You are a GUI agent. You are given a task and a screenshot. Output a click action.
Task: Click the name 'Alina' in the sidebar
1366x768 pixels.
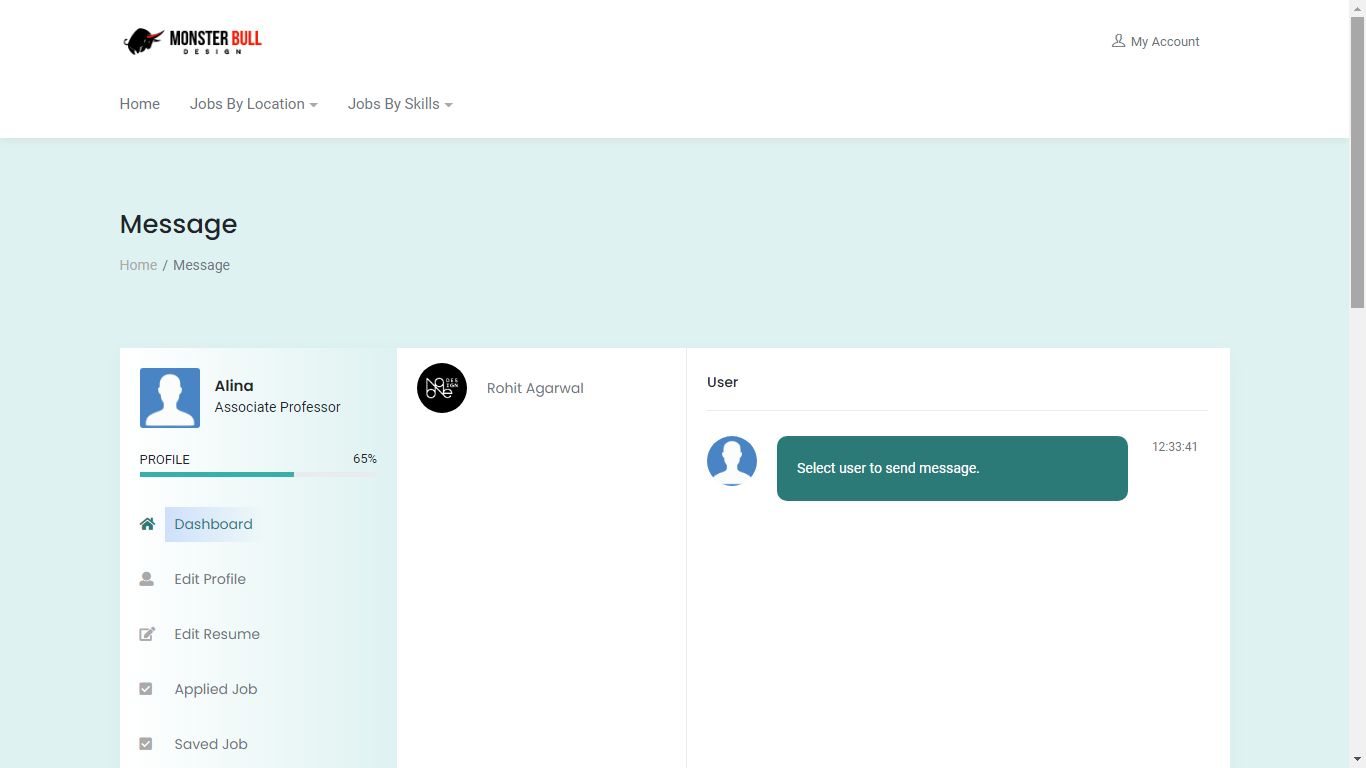pyautogui.click(x=234, y=386)
